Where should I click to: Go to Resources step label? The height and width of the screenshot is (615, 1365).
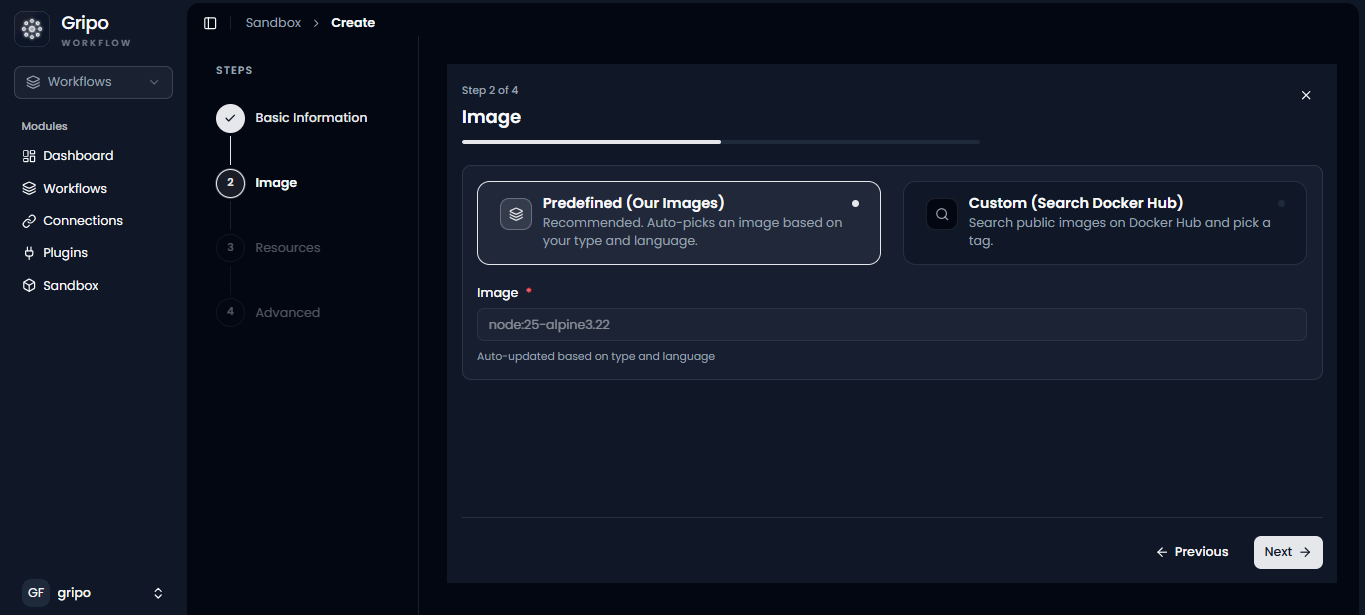point(288,248)
